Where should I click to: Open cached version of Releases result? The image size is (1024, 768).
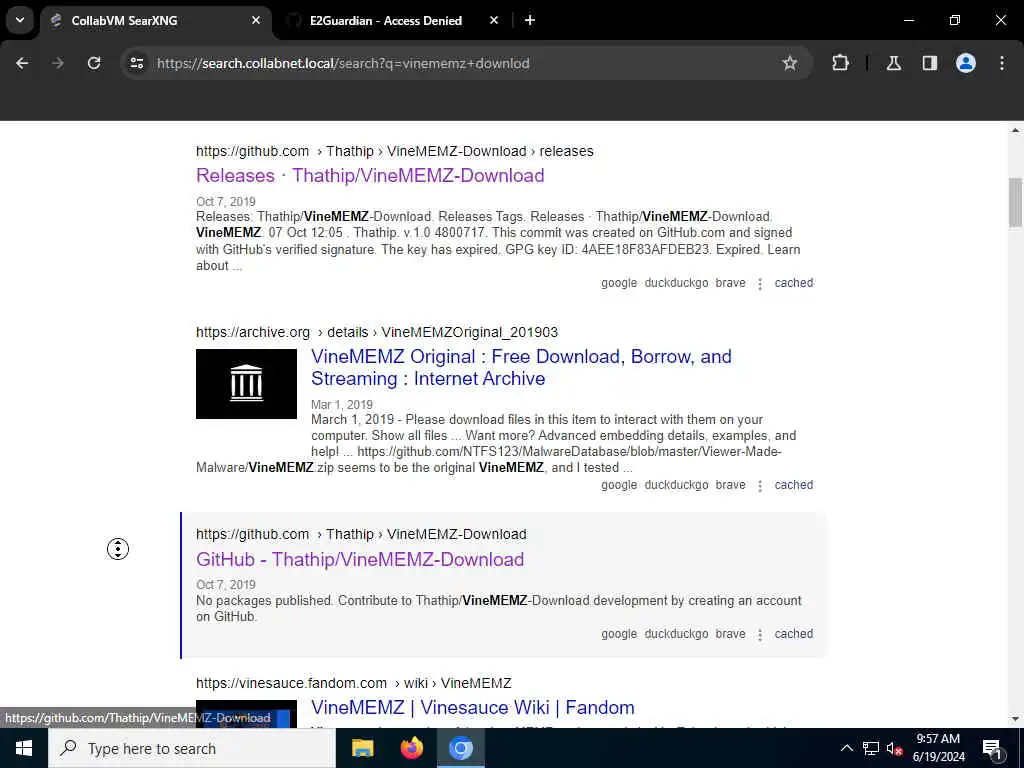(x=793, y=283)
